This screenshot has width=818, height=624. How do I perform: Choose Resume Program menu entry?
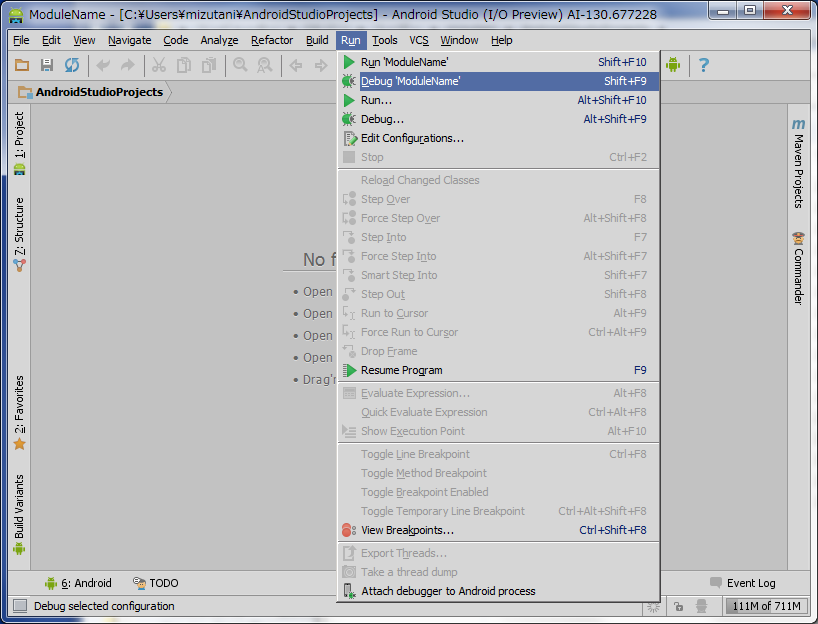(x=499, y=370)
